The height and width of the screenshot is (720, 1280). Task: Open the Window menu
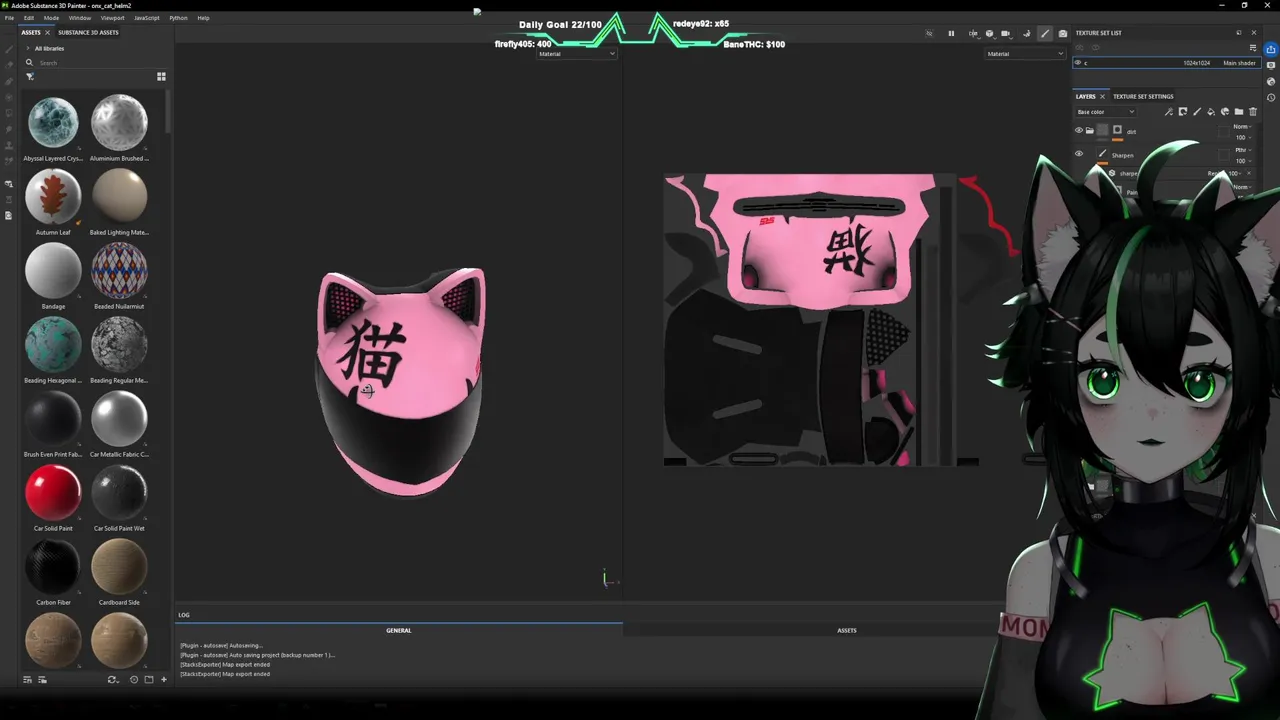[x=80, y=18]
